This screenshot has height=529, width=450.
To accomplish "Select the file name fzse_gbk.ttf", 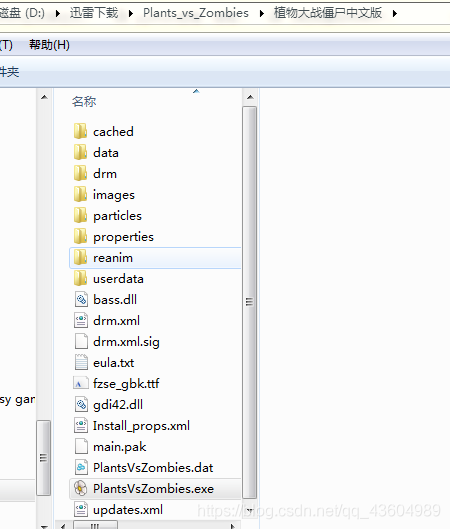I will pos(126,384).
